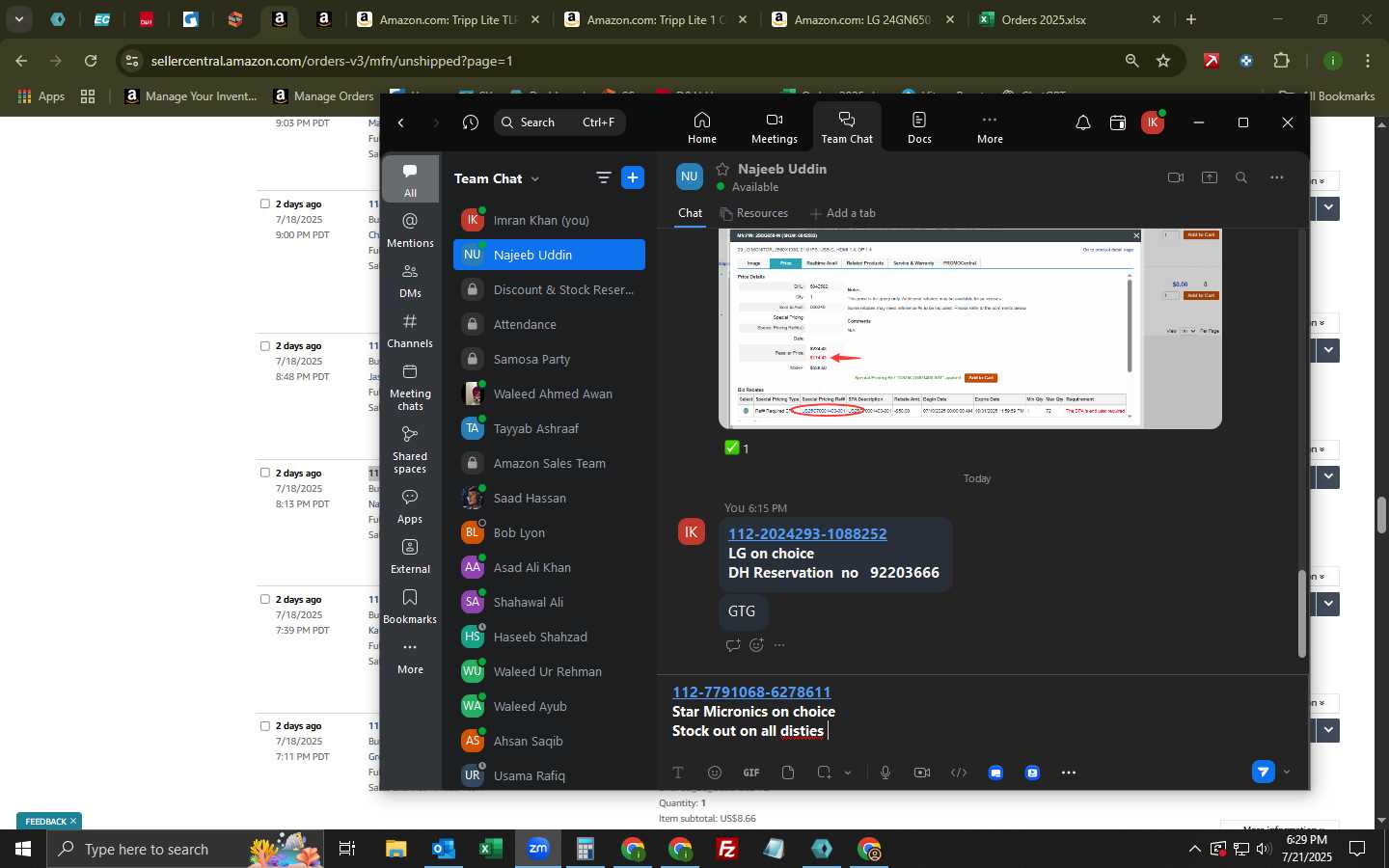Viewport: 1389px width, 868px height.
Task: Click Add a tab in chat
Action: pyautogui.click(x=843, y=213)
